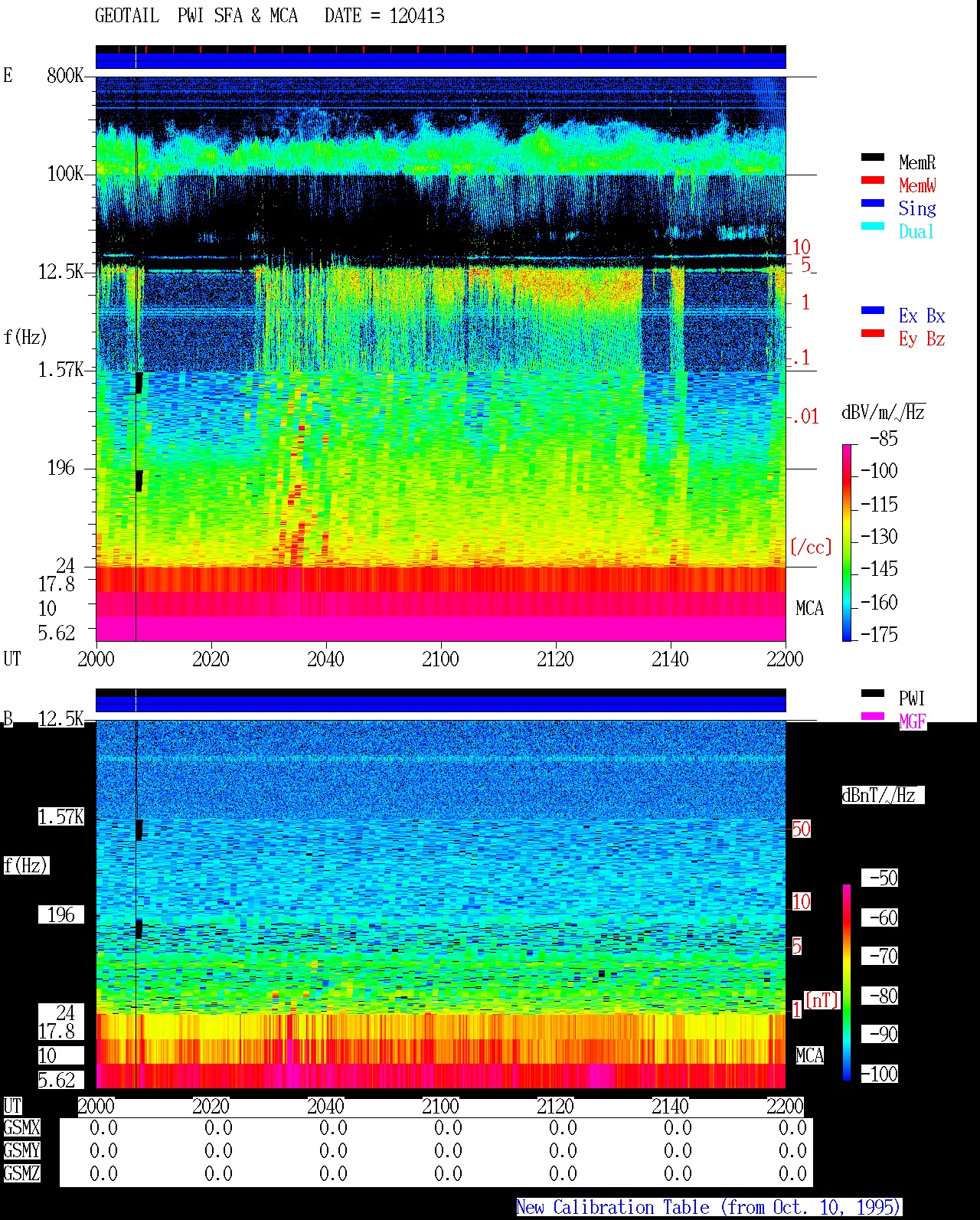Click the Sing legend label
This screenshot has height=1220, width=980.
[917, 208]
